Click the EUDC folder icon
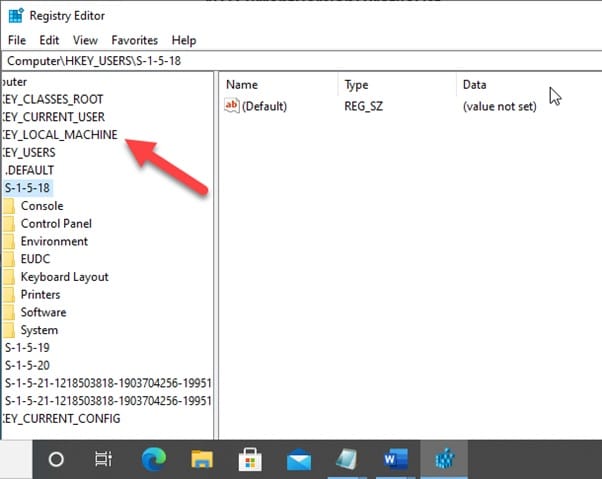 (x=9, y=259)
